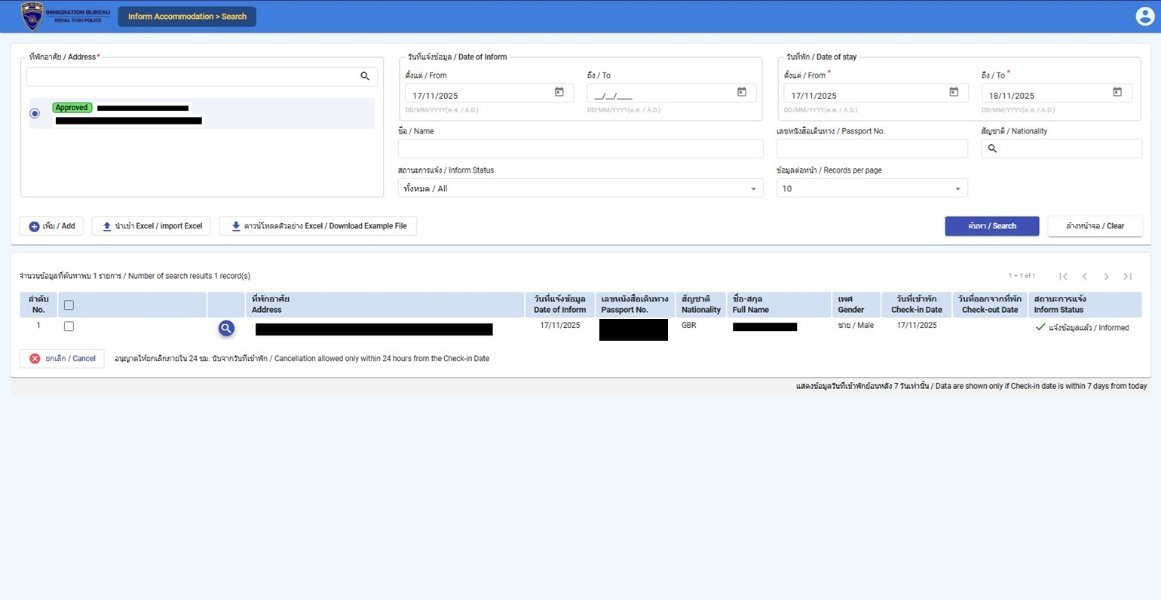
Task: Select the Approved address radio button
Action: [35, 114]
